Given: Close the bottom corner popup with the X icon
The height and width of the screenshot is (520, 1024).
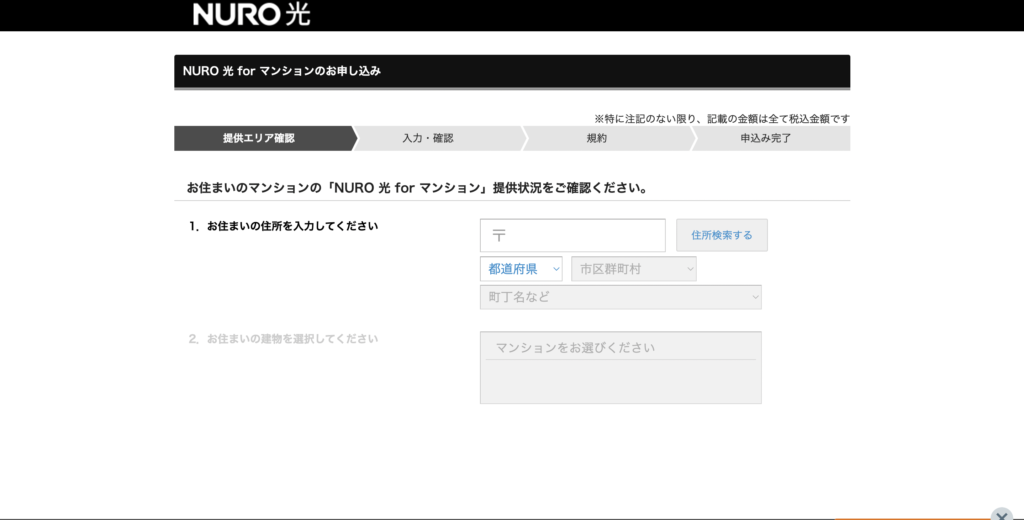Looking at the screenshot, I should click(1001, 515).
